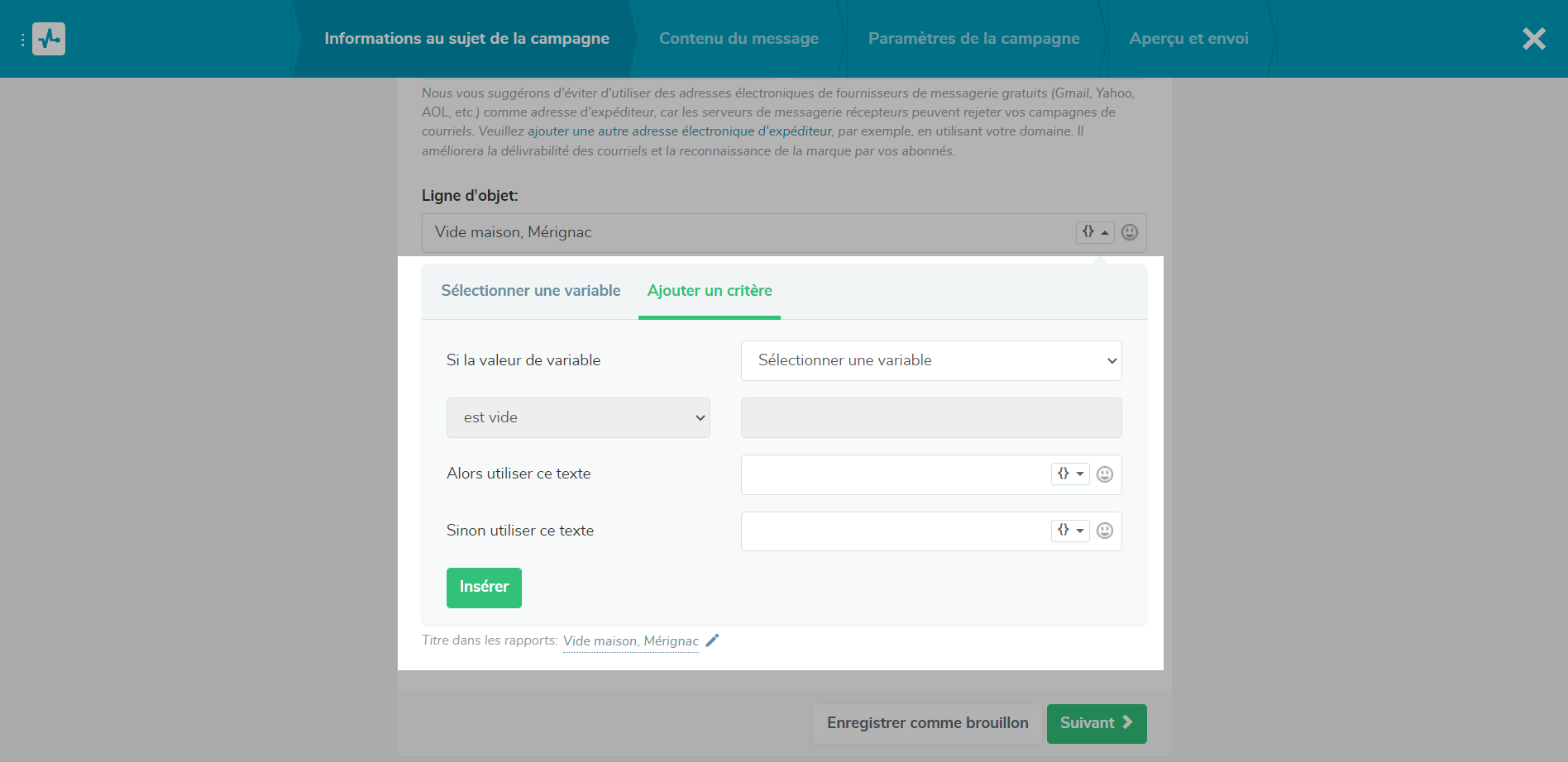
Task: Click the {} variable icon on the subject line
Action: [1088, 232]
